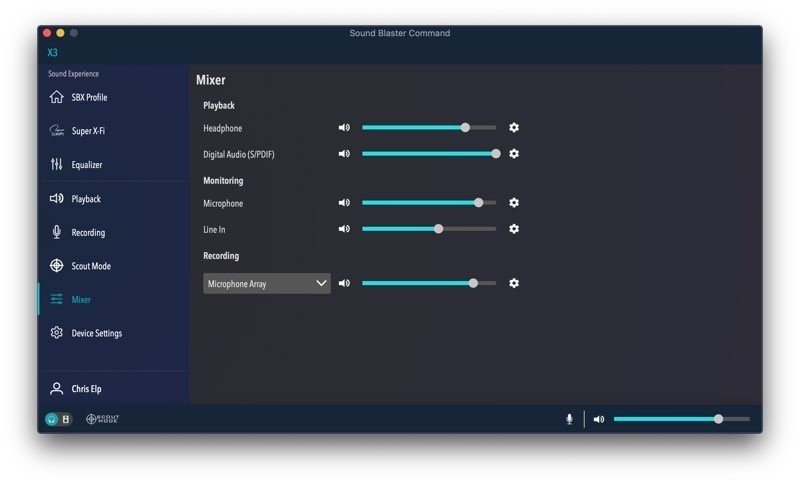Toggle mute on Line In monitoring

(x=344, y=229)
